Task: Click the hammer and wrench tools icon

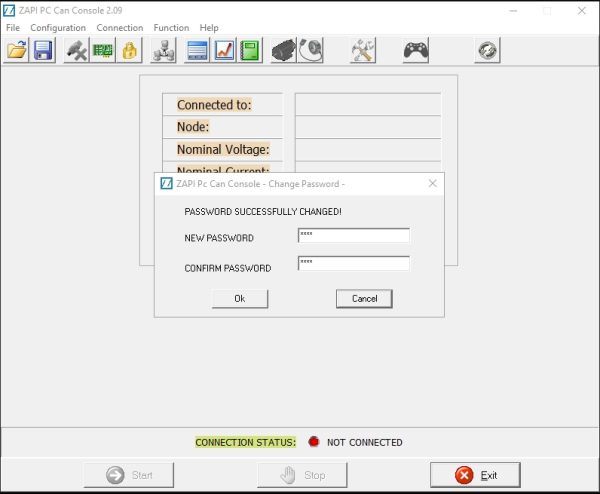Action: tap(363, 50)
